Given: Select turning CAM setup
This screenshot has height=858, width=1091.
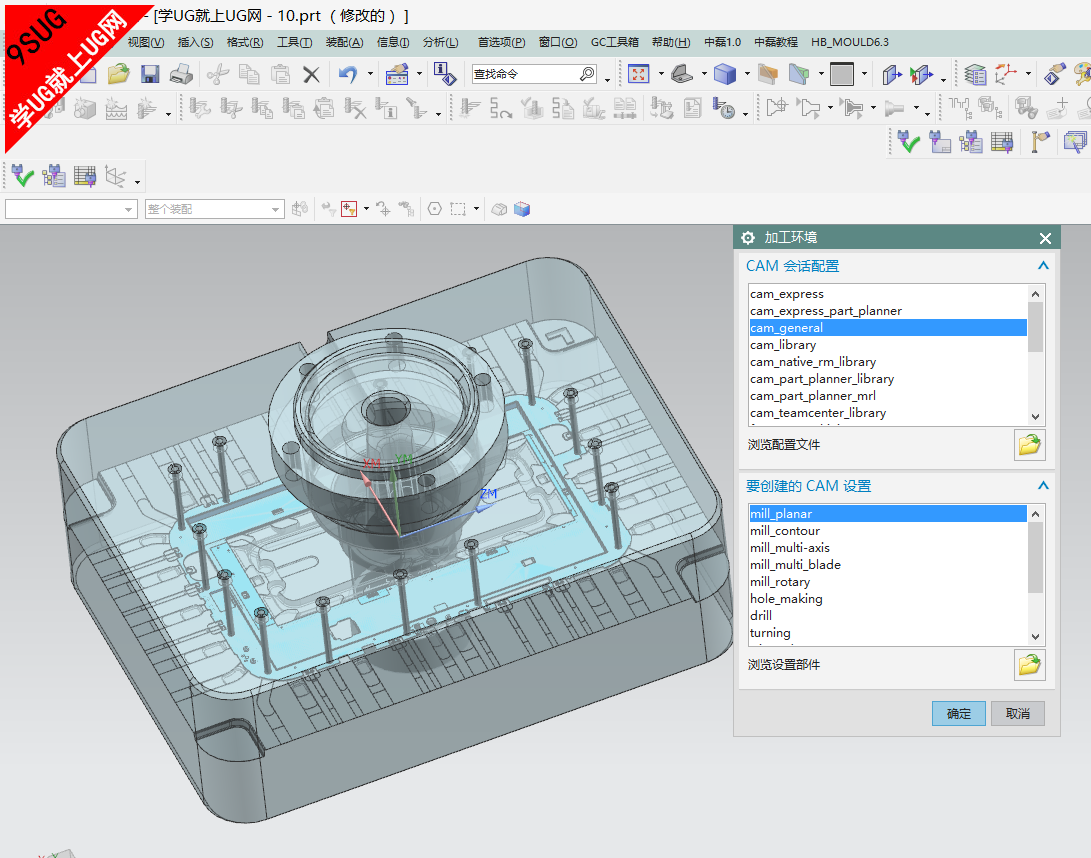Looking at the screenshot, I should (888, 633).
